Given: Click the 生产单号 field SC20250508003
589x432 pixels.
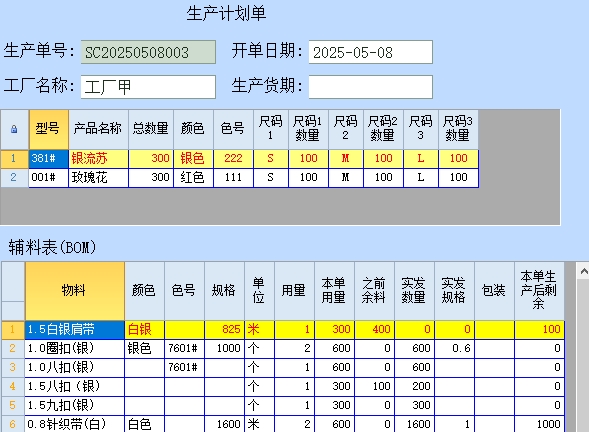Looking at the screenshot, I should coord(148,52).
